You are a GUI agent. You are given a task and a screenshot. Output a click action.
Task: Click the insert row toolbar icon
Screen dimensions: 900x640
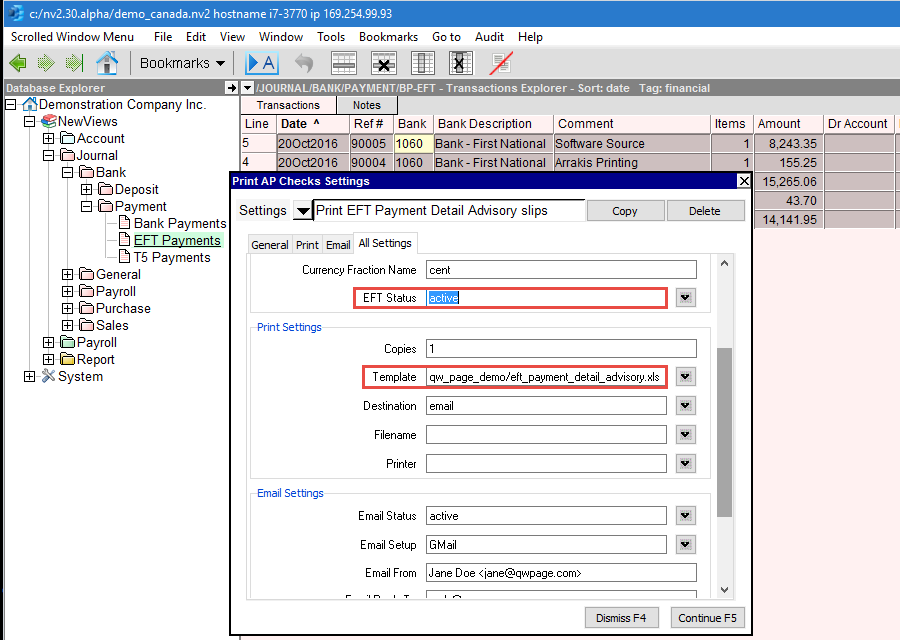[x=344, y=63]
